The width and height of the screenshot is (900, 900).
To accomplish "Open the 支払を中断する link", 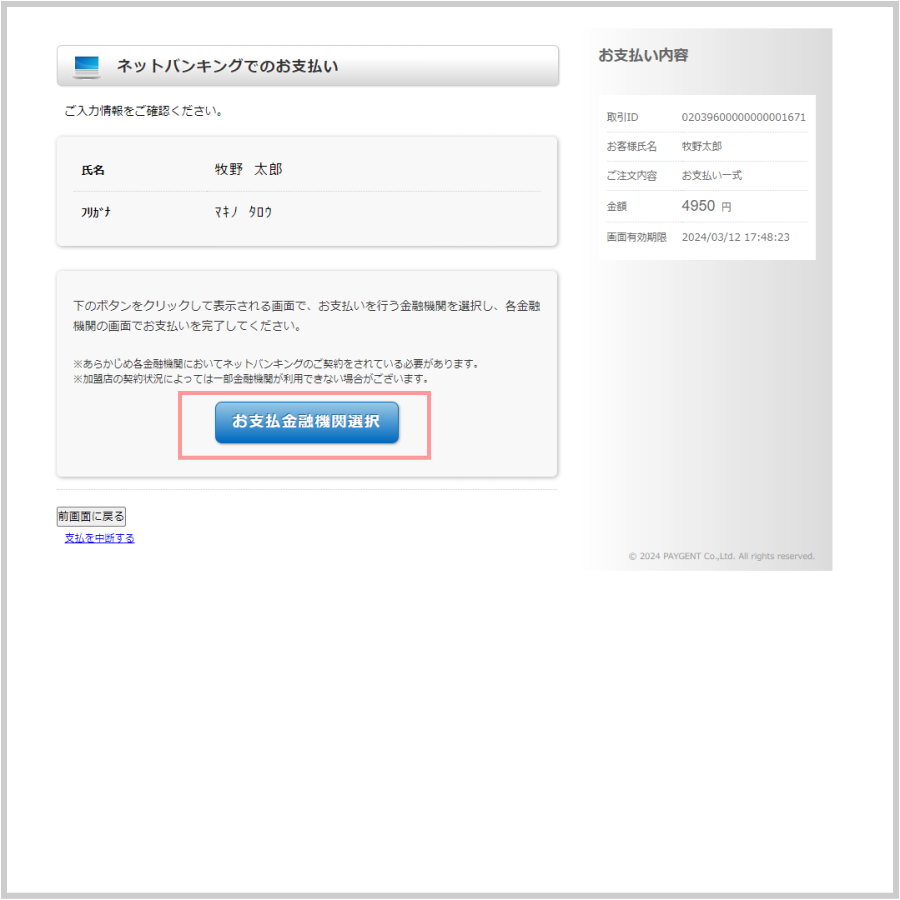I will point(99,538).
